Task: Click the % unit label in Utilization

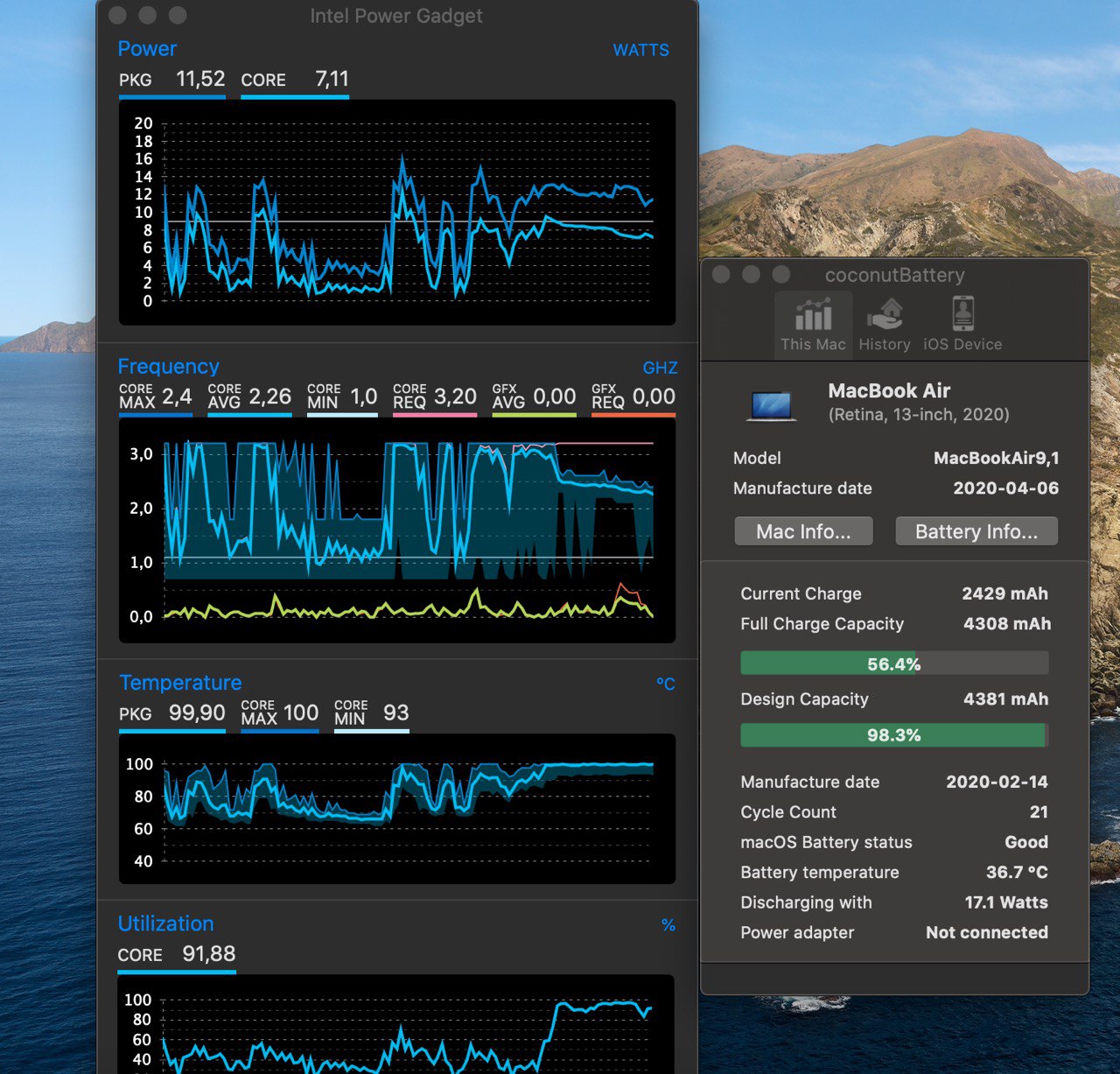Action: [668, 924]
